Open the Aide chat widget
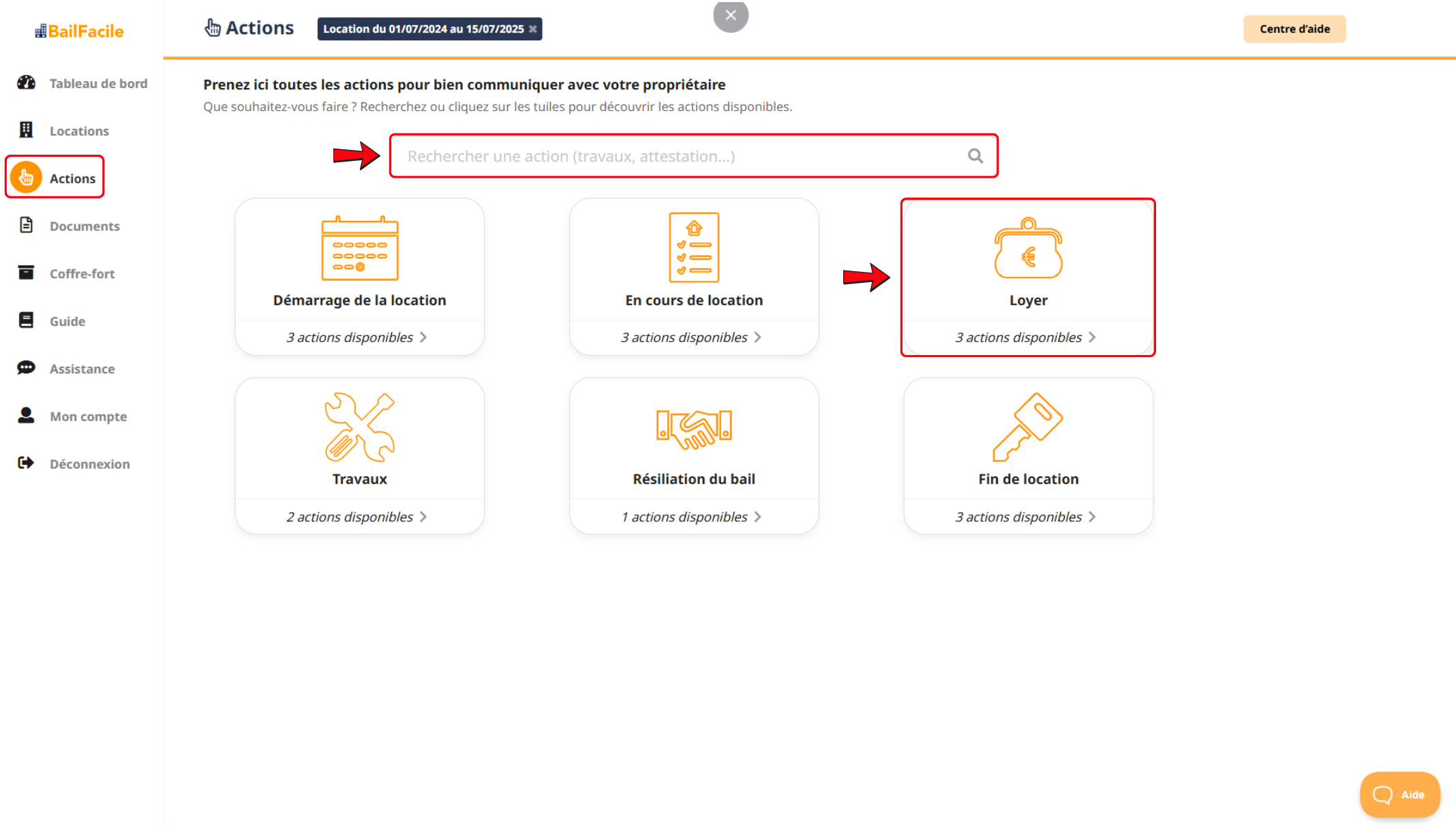1456x828 pixels. pos(1399,795)
